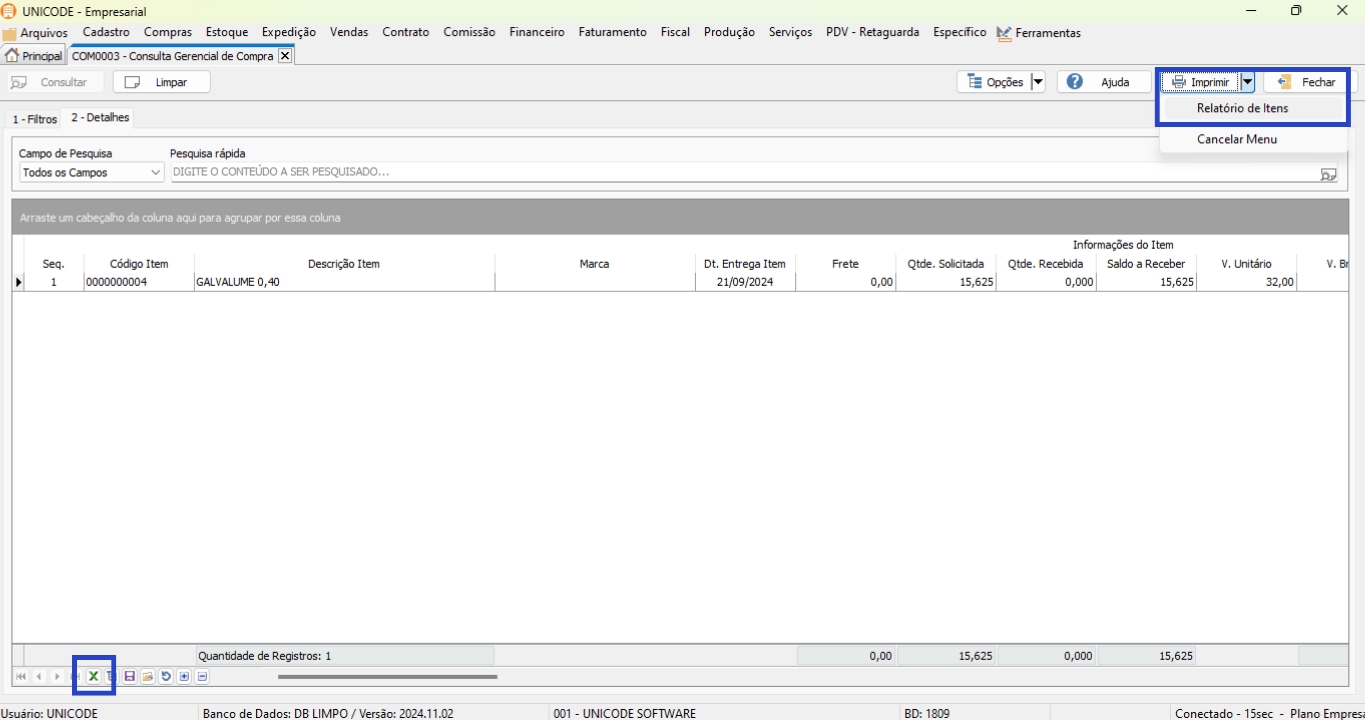Click the expand all plus icon
The width and height of the screenshot is (1365, 720).
pos(184,677)
